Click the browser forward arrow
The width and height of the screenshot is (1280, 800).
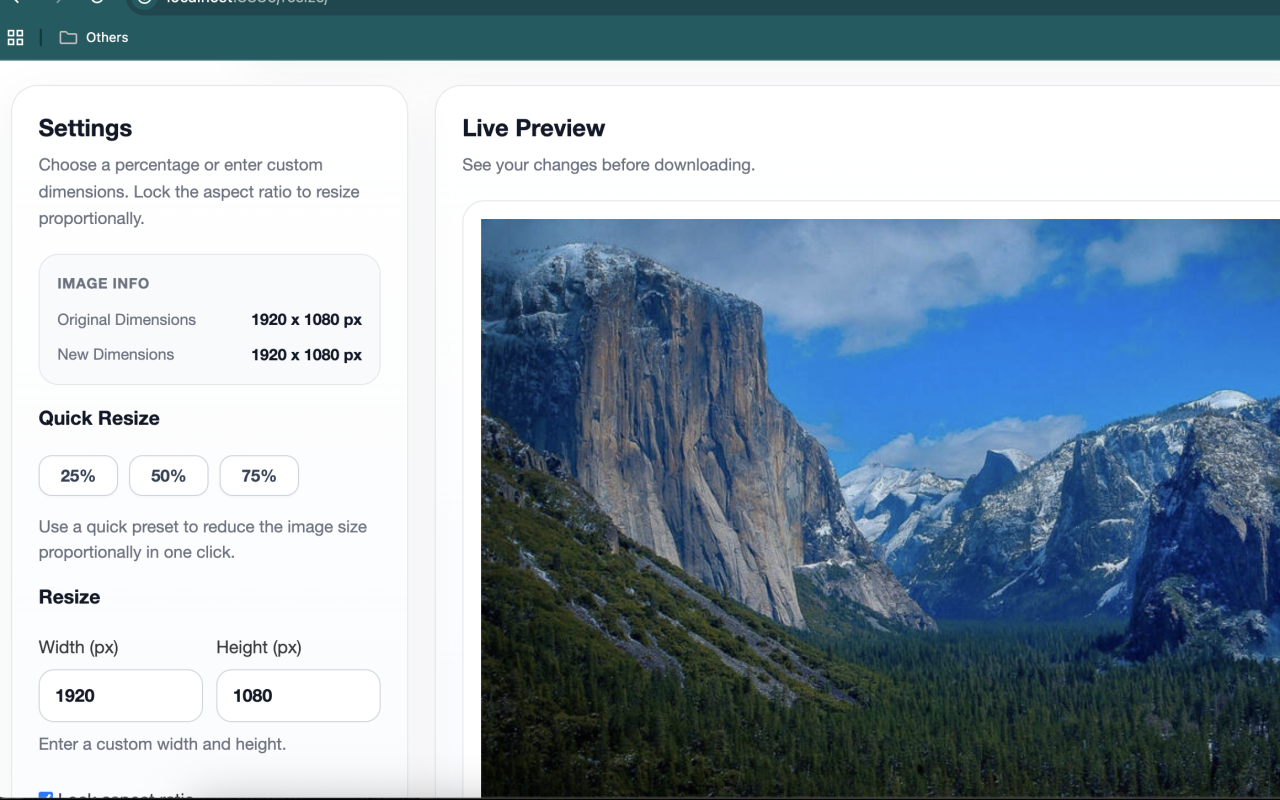pyautogui.click(x=56, y=2)
